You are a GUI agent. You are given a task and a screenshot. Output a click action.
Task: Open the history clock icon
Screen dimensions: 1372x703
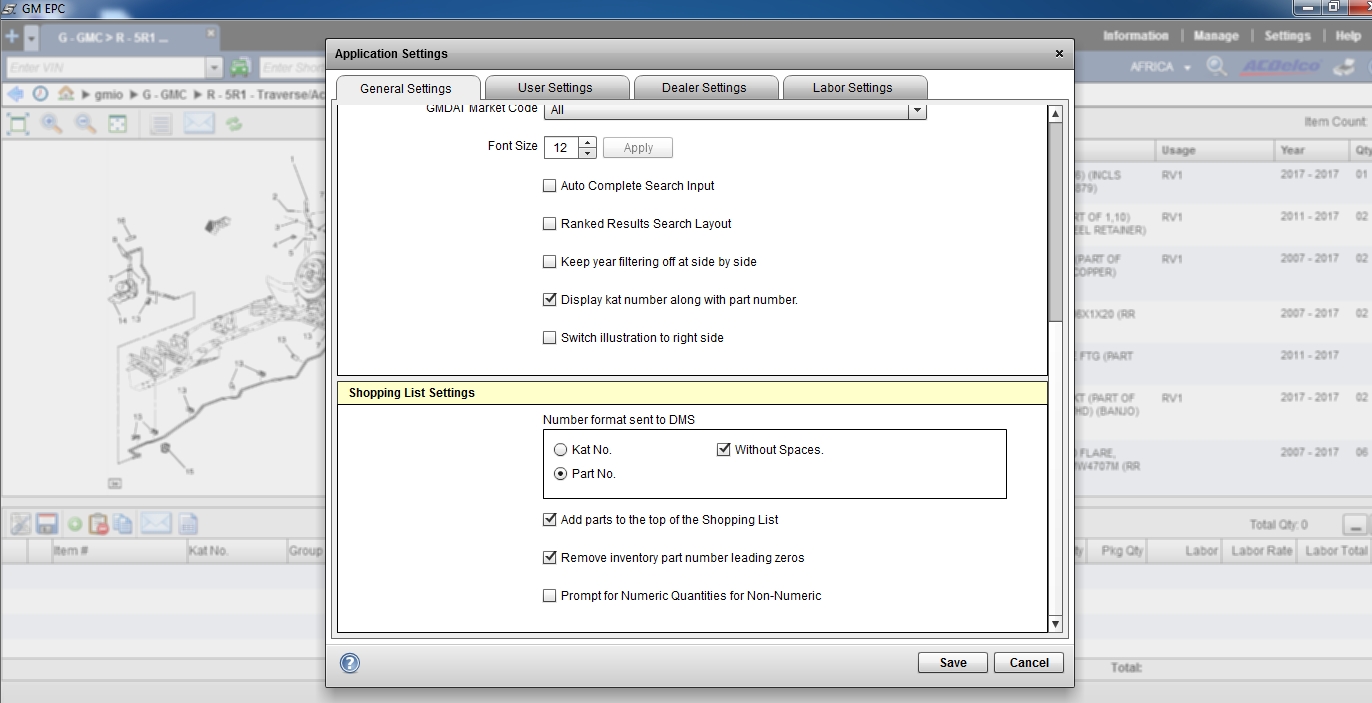[40, 94]
